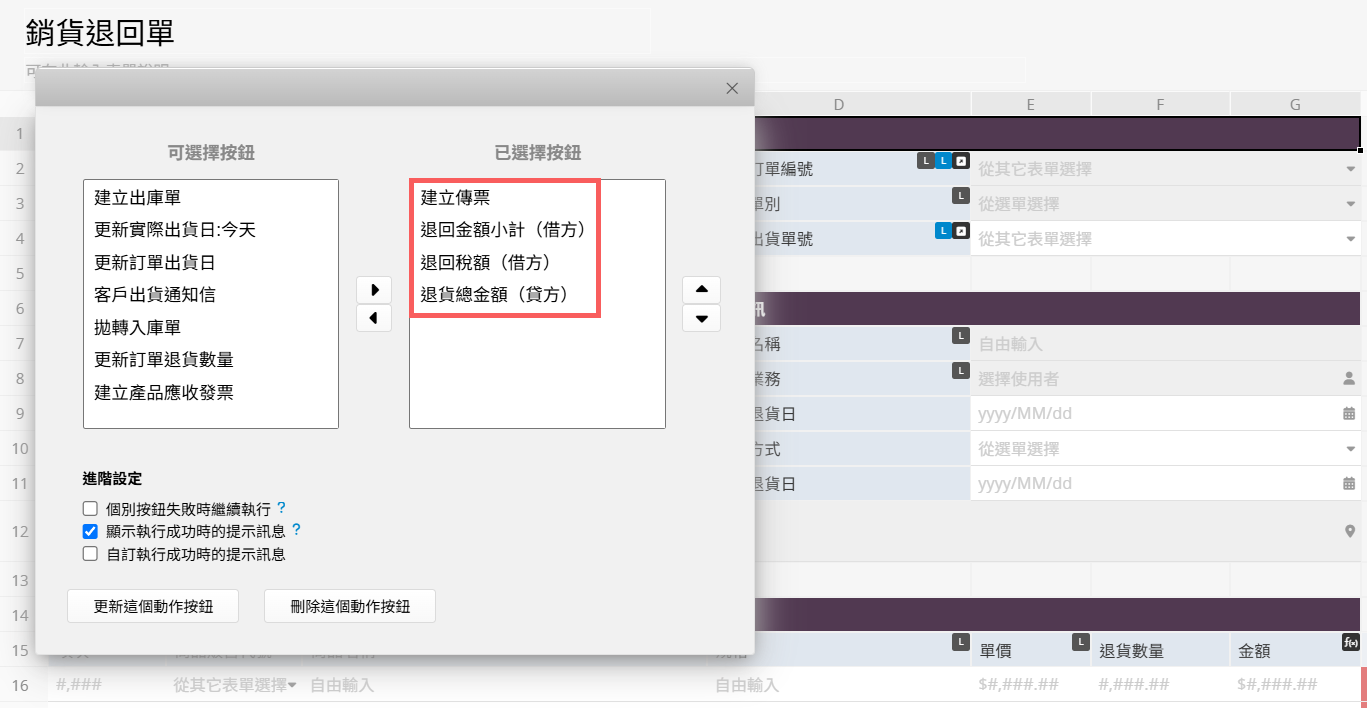The height and width of the screenshot is (708, 1367).
Task: Select 退貨總金額（貸方） in selected list
Action: tap(537, 295)
